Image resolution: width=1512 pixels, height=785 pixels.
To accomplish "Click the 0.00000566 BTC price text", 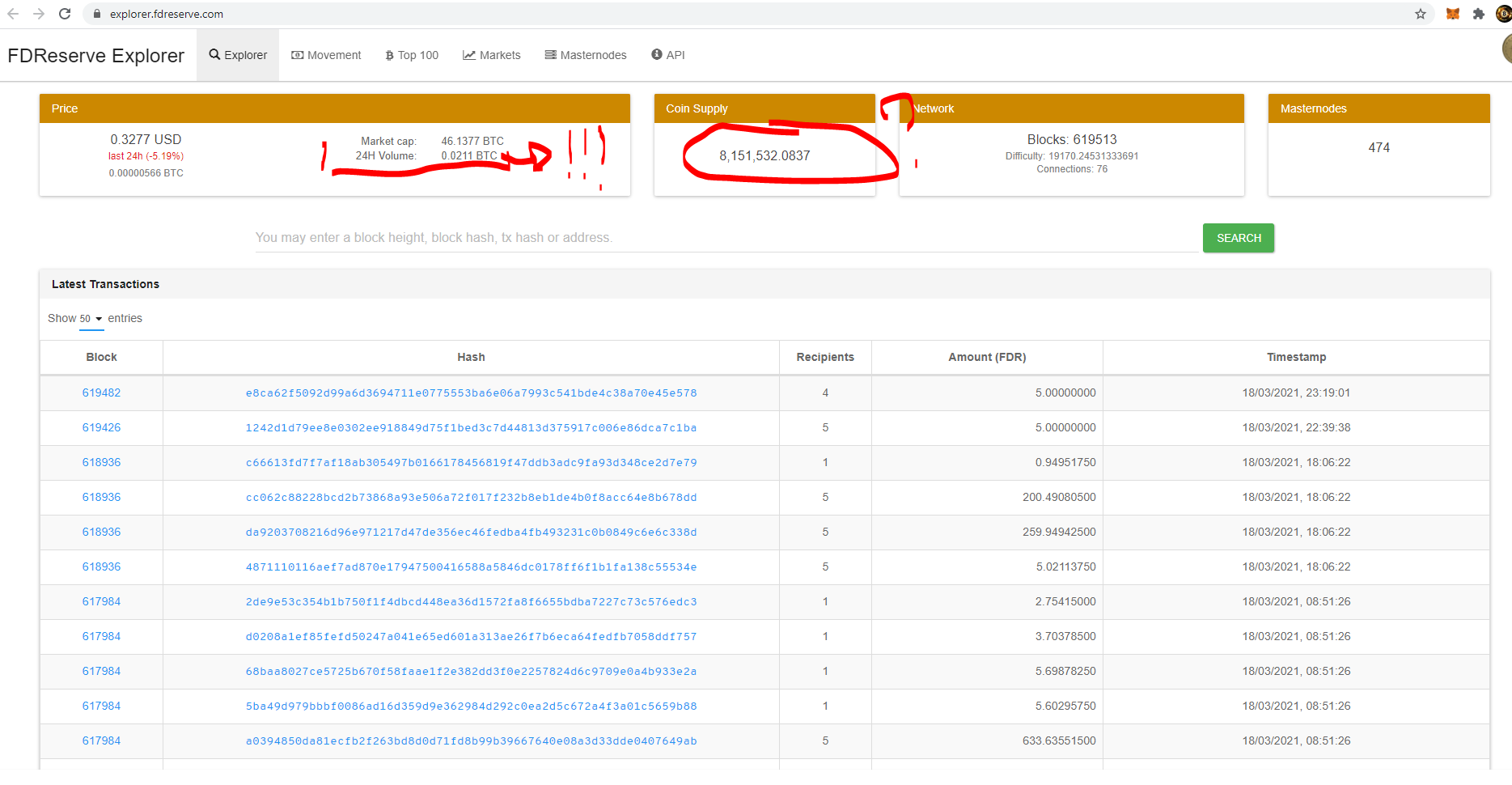I will 146,173.
